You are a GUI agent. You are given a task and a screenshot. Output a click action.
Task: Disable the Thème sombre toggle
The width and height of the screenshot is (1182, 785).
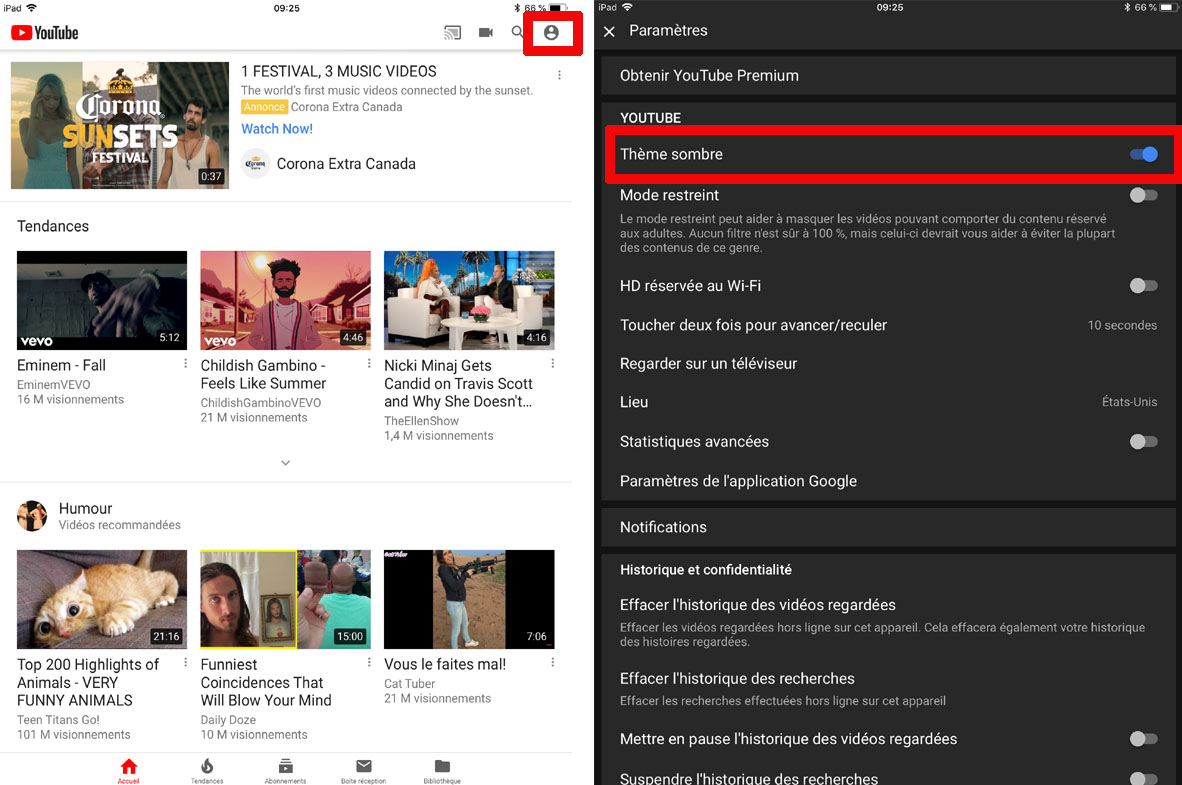[x=1143, y=155]
